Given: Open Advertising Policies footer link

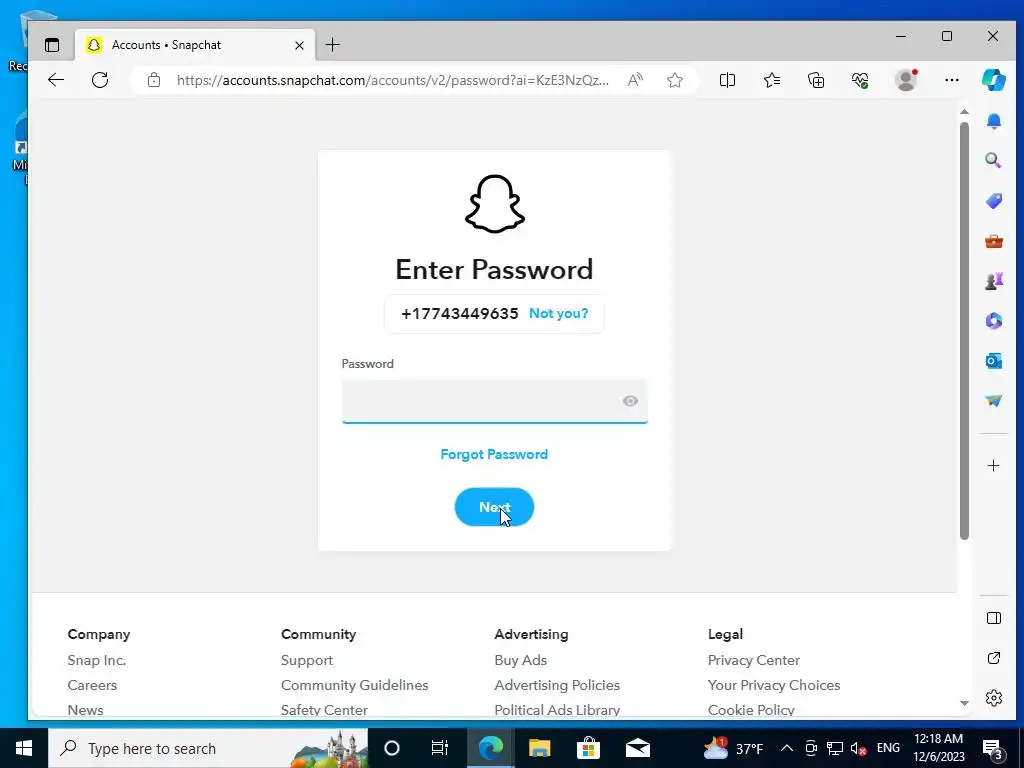Looking at the screenshot, I should point(557,685).
